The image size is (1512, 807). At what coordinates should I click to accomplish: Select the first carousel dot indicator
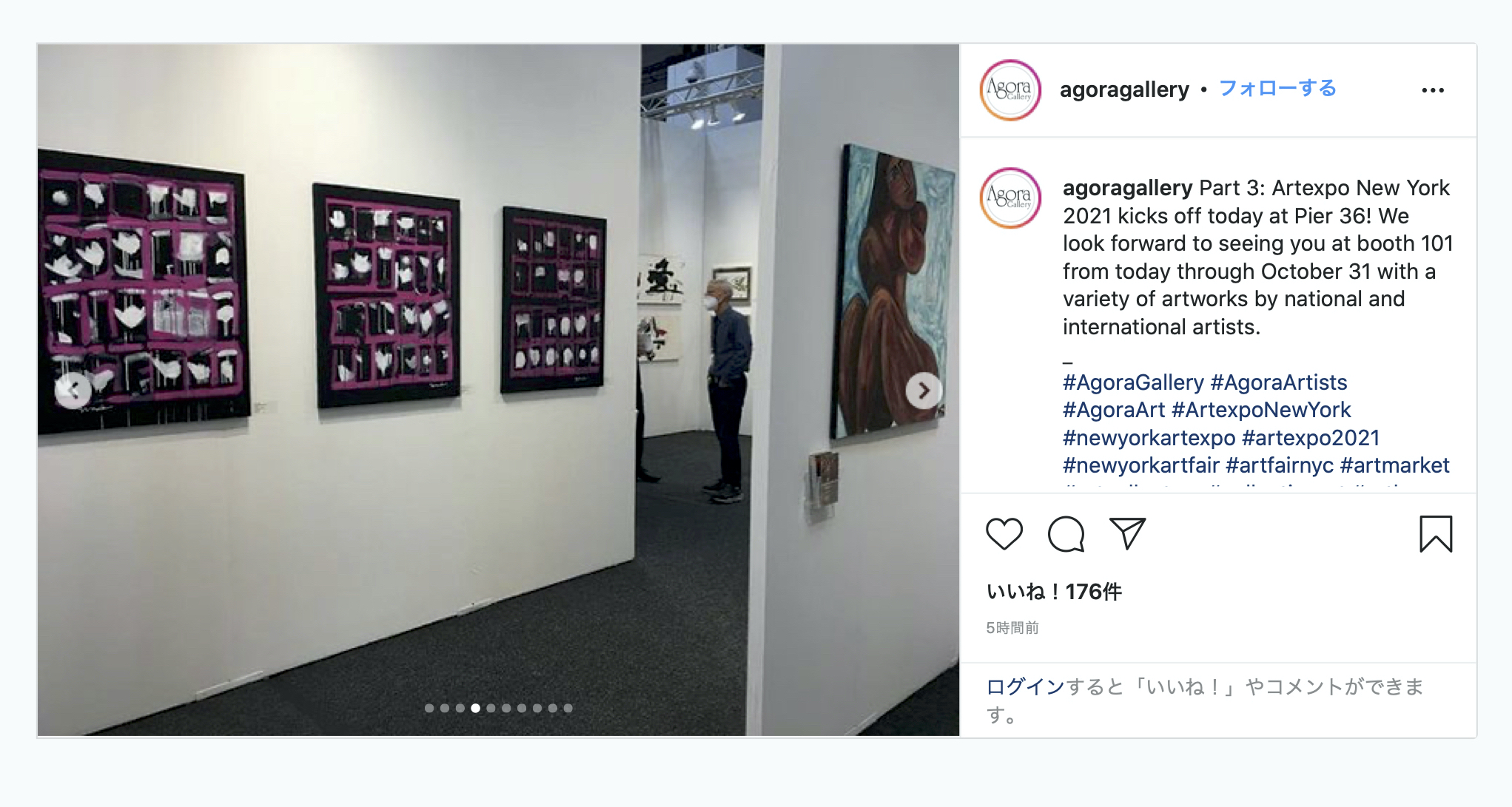[429, 708]
